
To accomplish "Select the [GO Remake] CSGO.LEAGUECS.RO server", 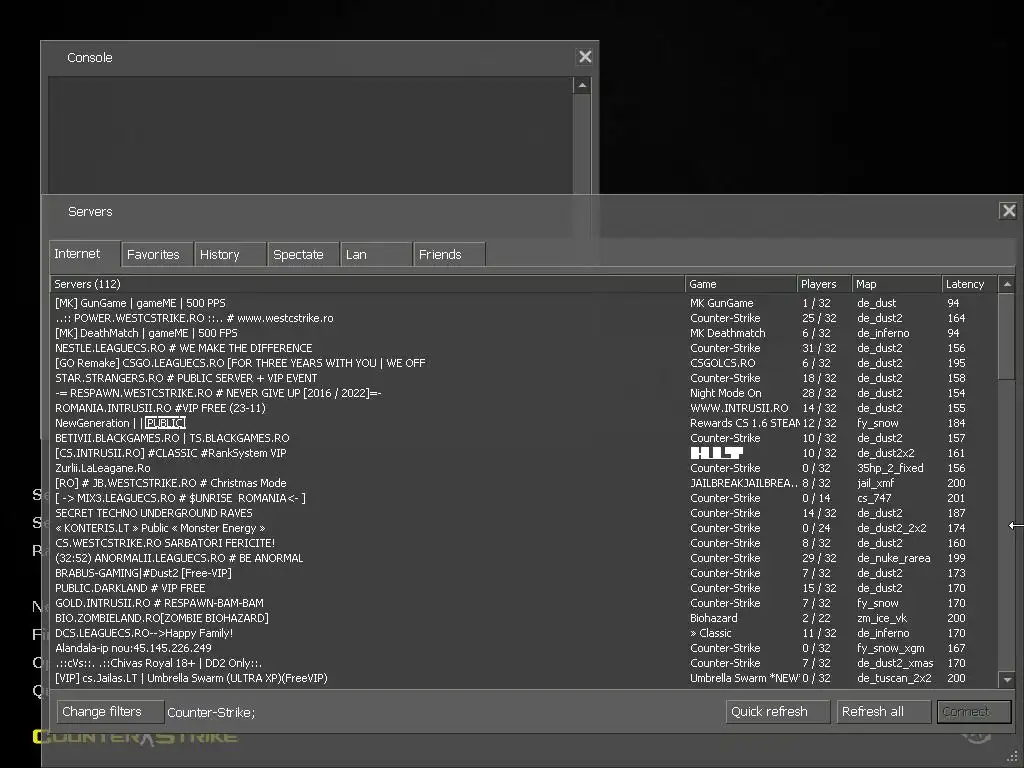I will [524, 363].
